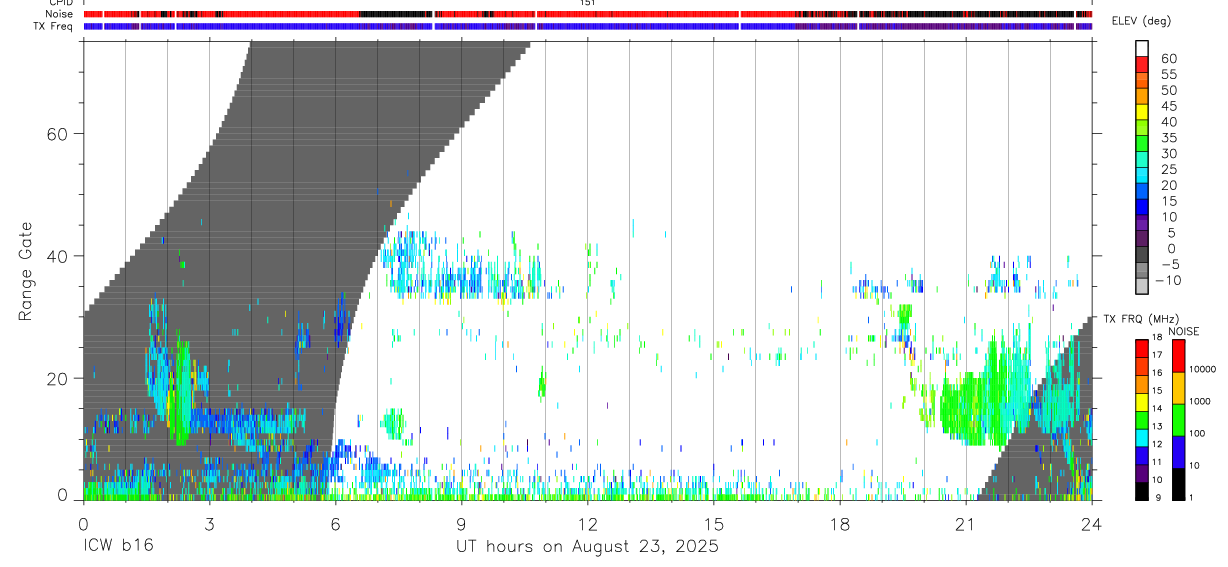Click the '100' value on NOISE colorbar
This screenshot has height=567, width=1228.
[x=1196, y=433]
